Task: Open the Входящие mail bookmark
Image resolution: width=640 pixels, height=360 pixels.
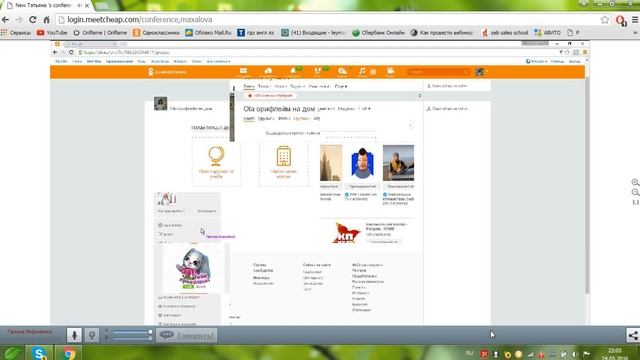Action: (x=313, y=33)
